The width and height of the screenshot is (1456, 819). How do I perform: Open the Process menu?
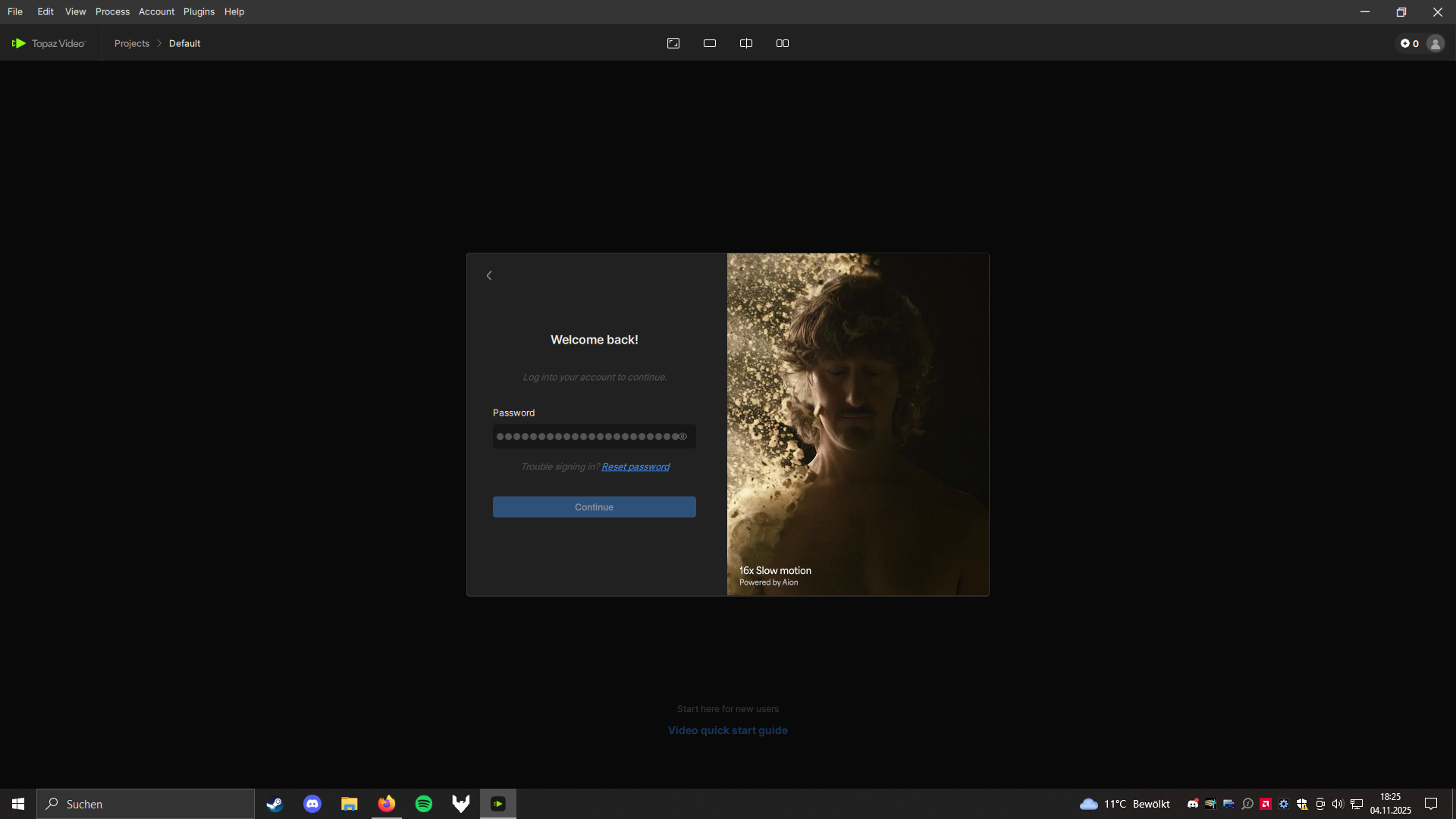(112, 11)
